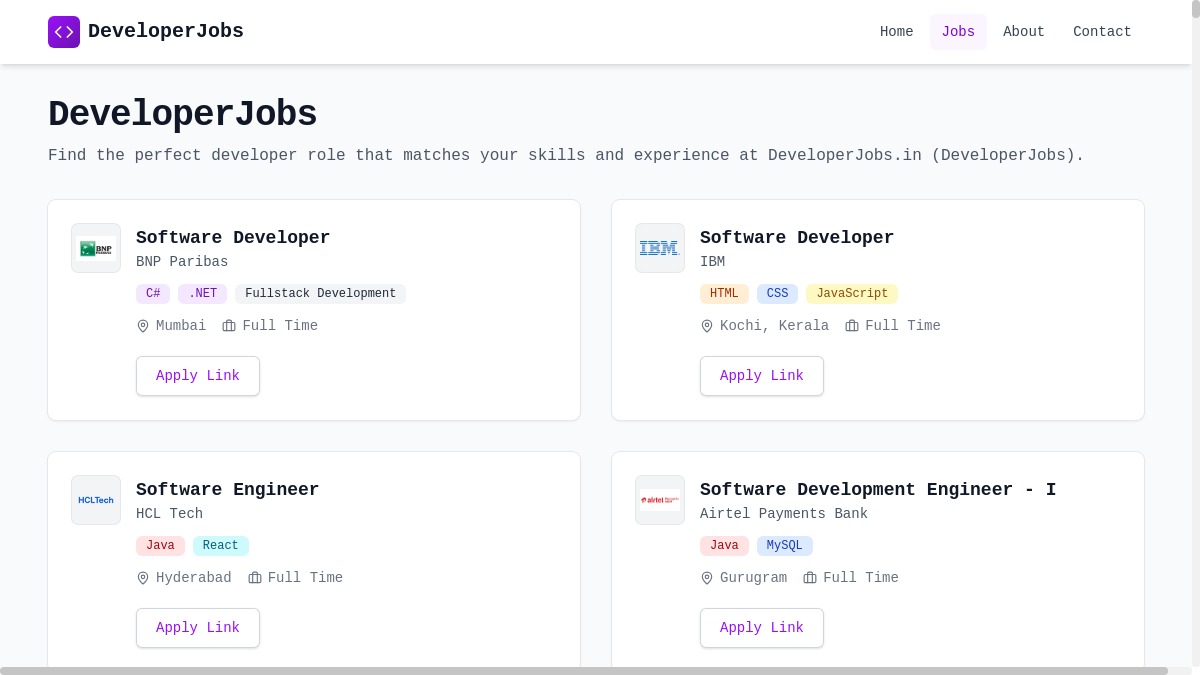Open the Contact page link
1200x675 pixels.
1102,32
